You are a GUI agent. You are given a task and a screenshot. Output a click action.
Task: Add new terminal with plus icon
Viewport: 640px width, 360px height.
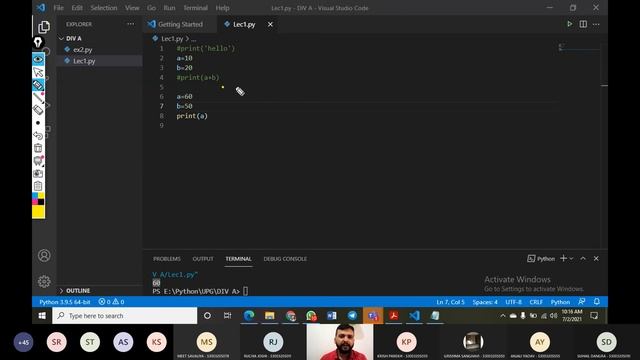[x=564, y=258]
